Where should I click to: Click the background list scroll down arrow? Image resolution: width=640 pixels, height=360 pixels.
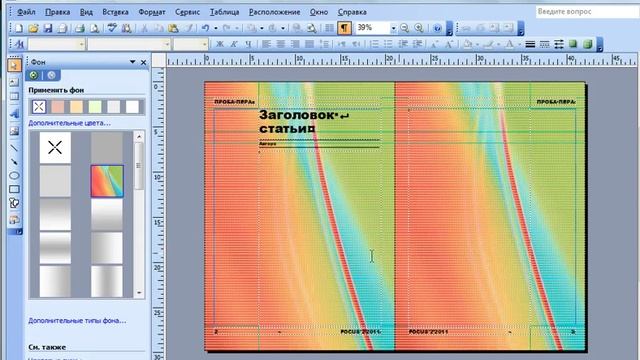pyautogui.click(x=139, y=293)
